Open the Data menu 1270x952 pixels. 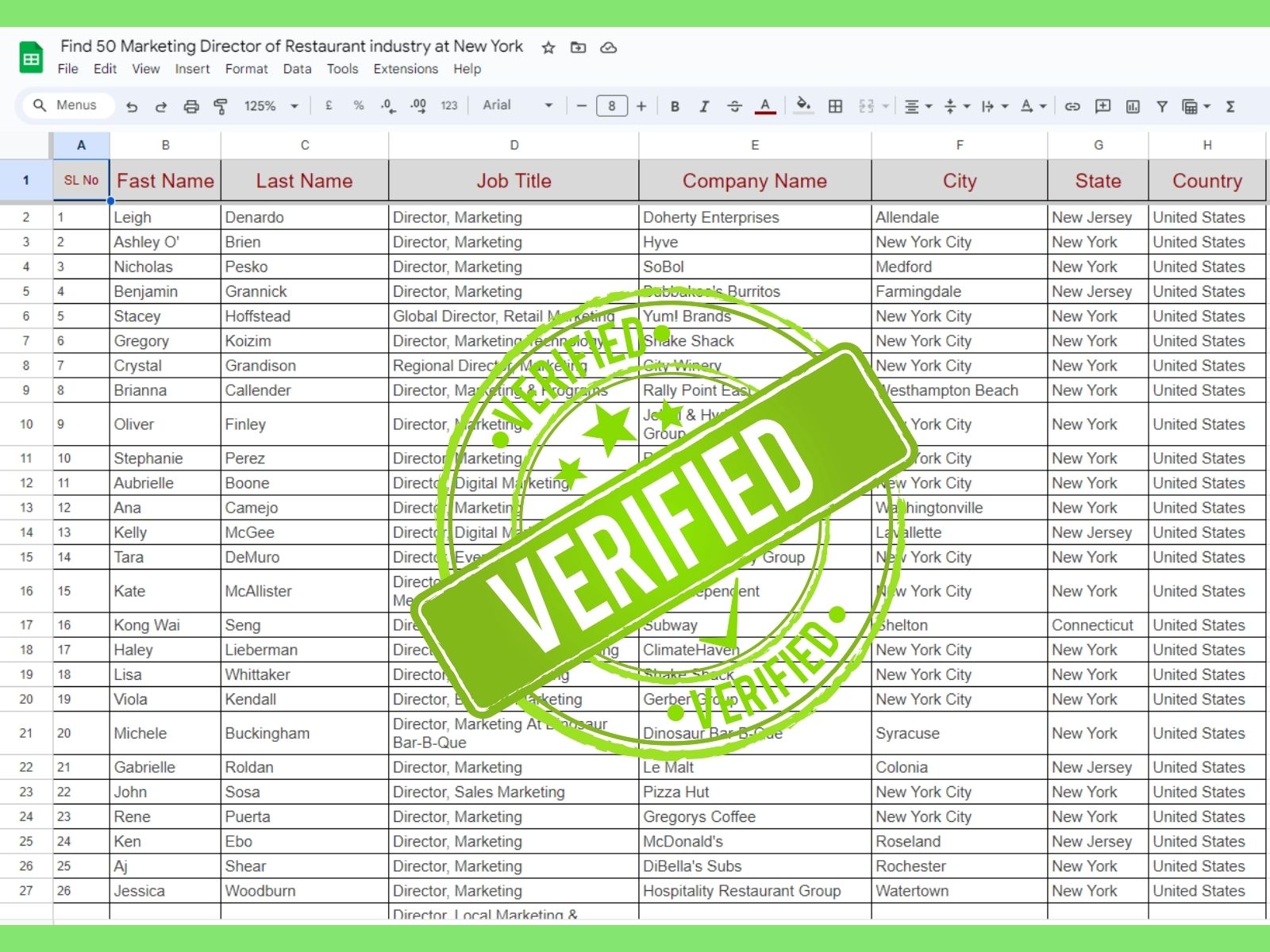click(x=298, y=69)
